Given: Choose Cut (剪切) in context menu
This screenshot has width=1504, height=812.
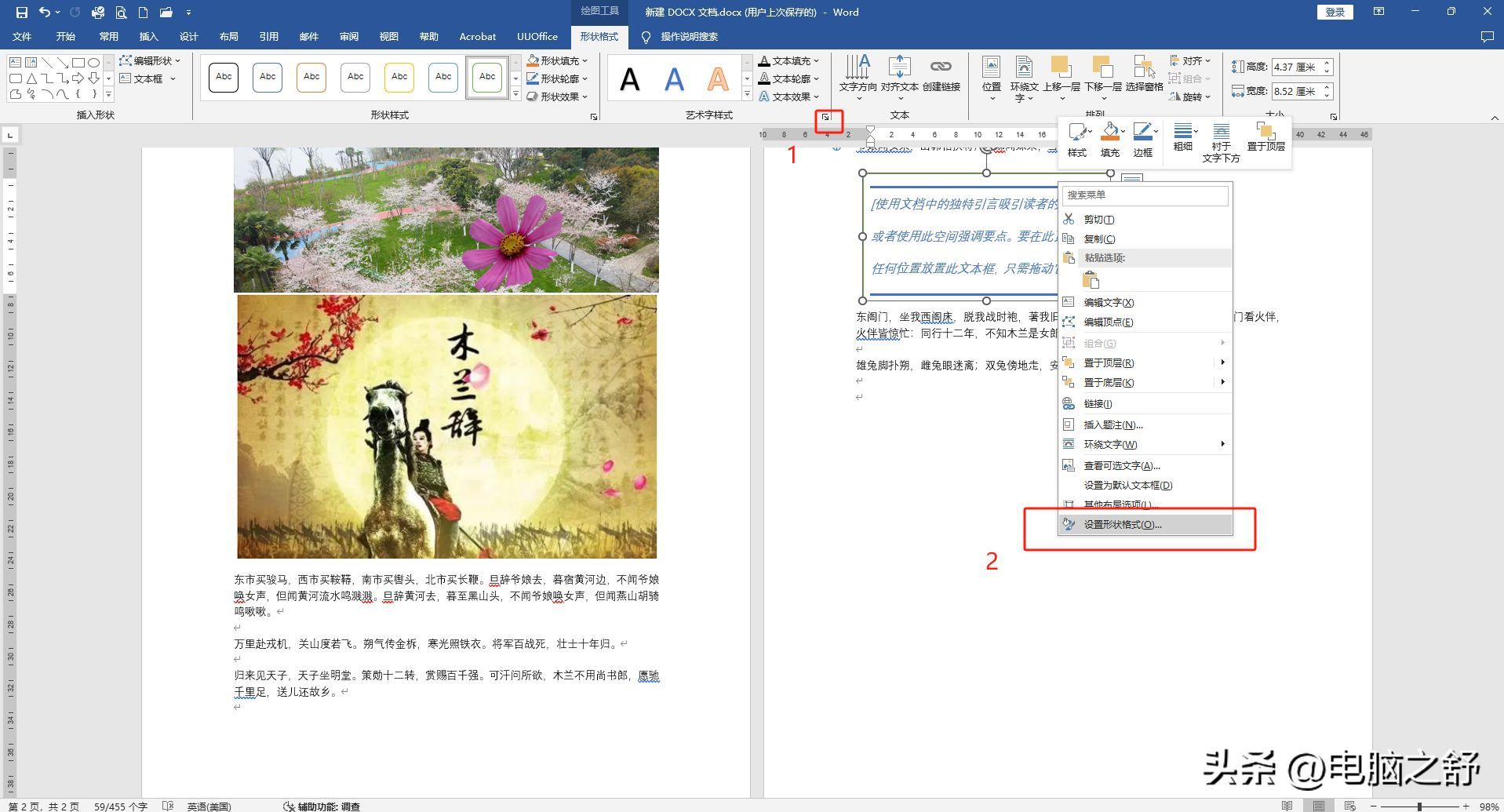Looking at the screenshot, I should 1145,220.
